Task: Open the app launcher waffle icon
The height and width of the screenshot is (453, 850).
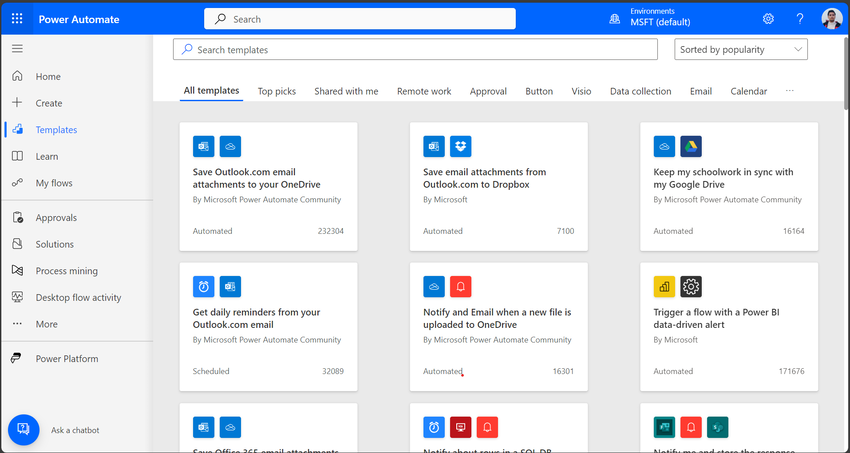Action: (x=17, y=19)
